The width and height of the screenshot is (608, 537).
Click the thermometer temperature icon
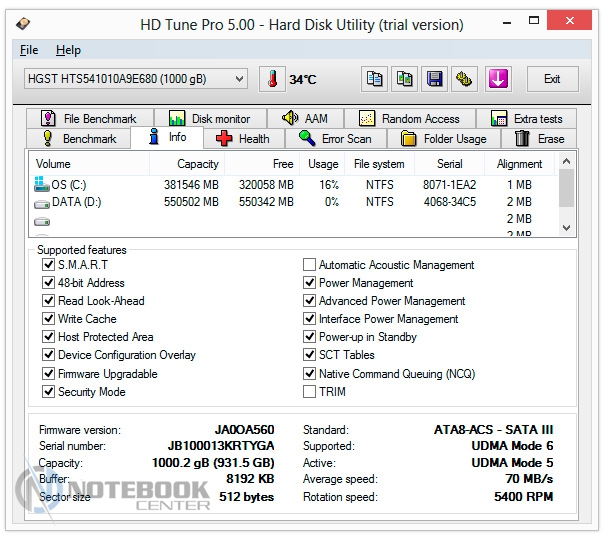[x=271, y=79]
